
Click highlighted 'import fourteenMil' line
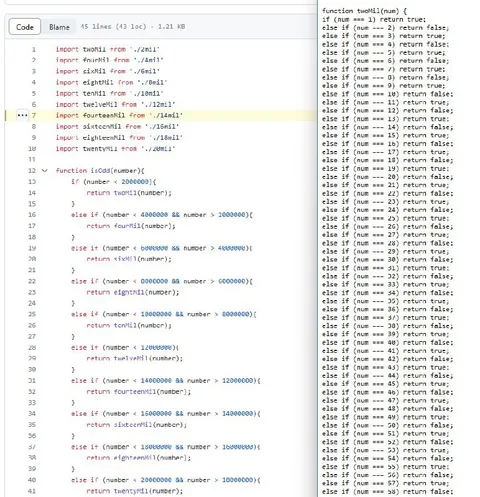pyautogui.click(x=119, y=115)
